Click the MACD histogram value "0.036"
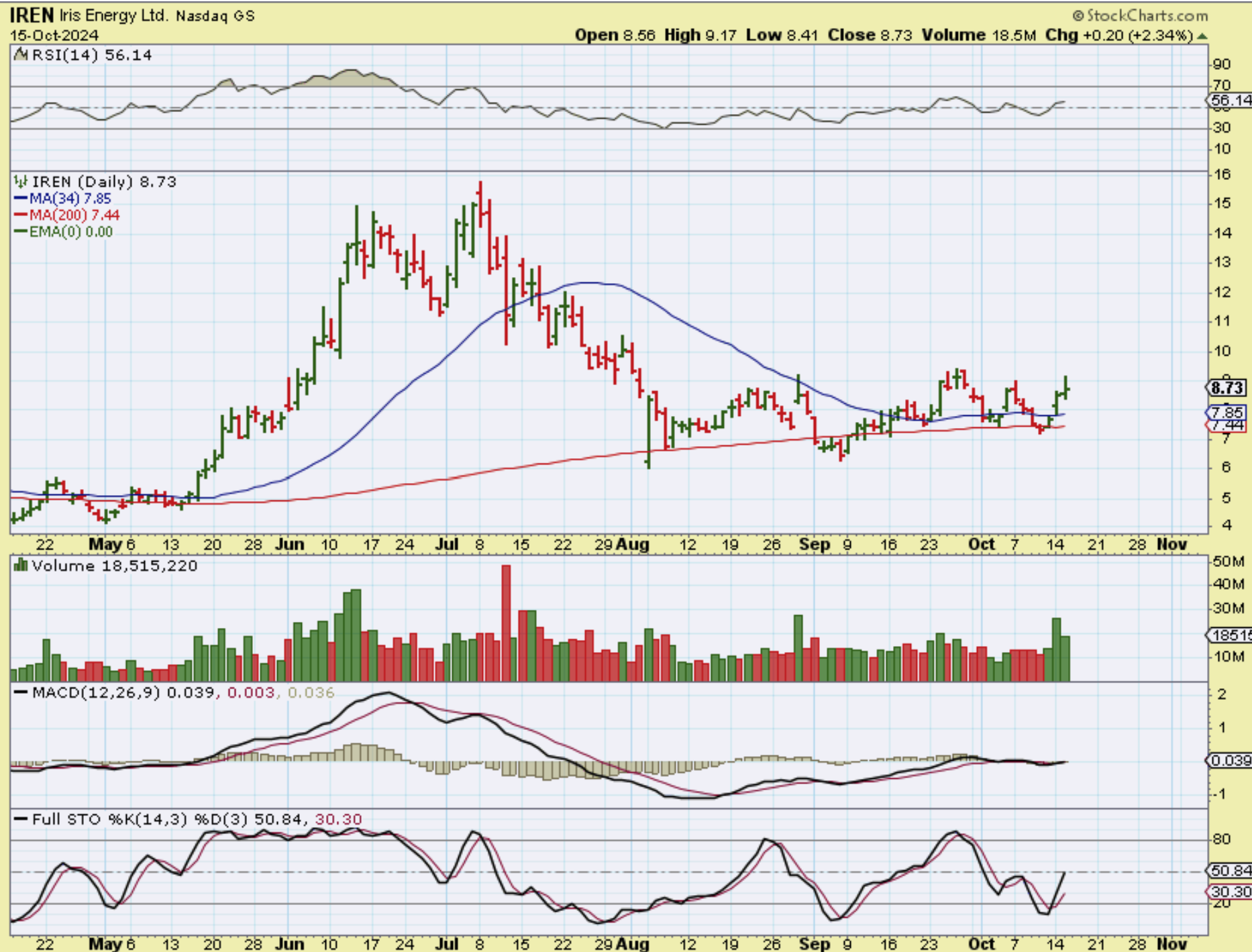 point(311,692)
